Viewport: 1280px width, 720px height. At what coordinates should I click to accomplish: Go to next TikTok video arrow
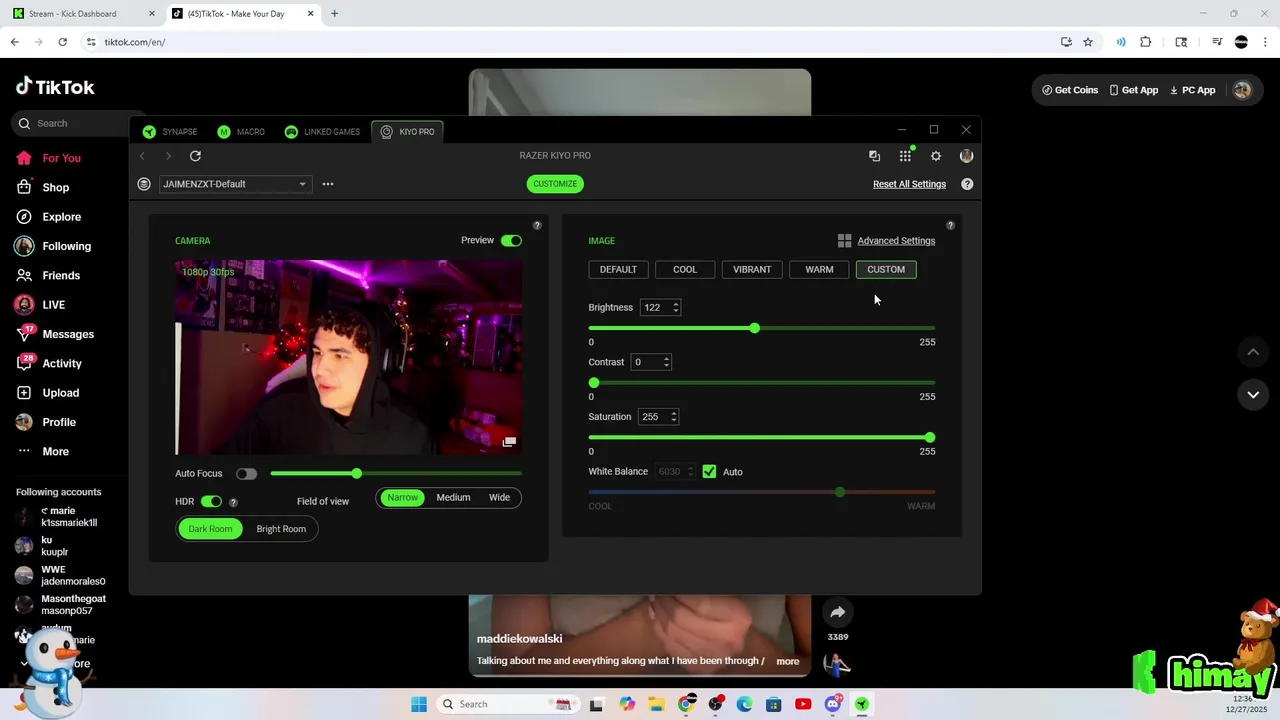(1253, 395)
